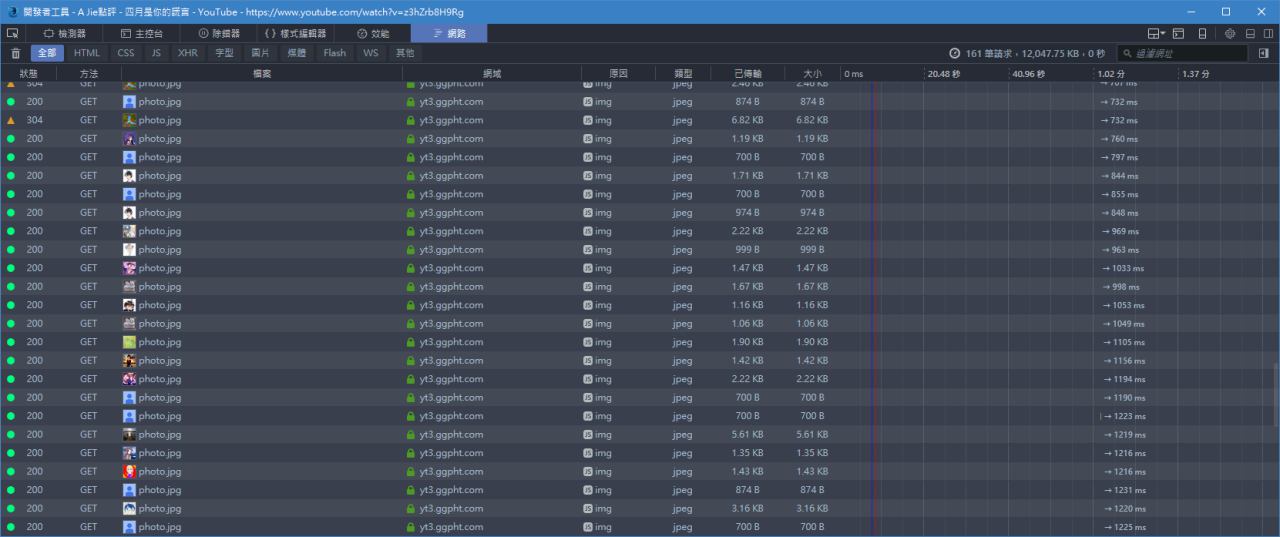
Task: Activate the element picker tool
Action: pos(12,33)
